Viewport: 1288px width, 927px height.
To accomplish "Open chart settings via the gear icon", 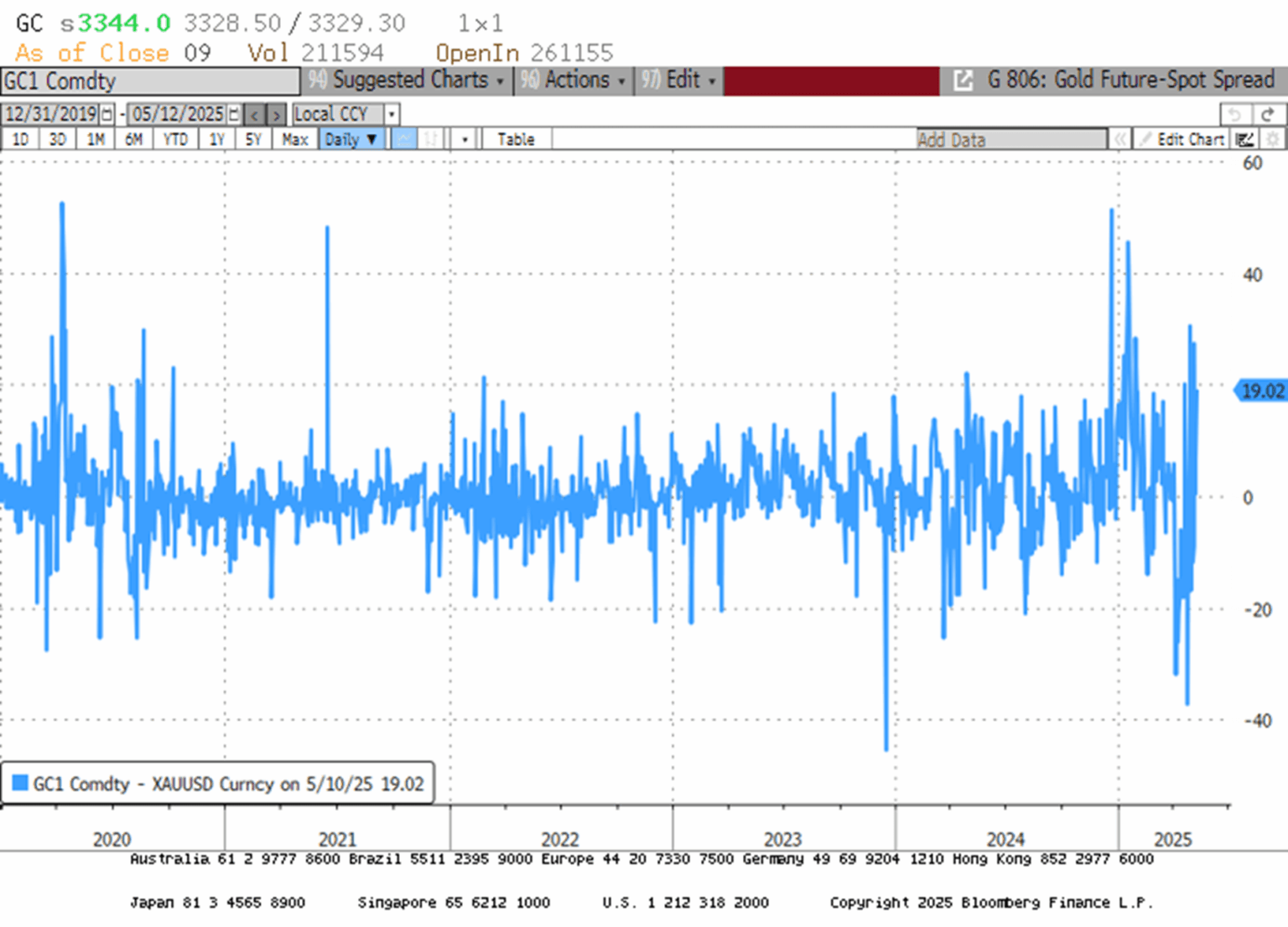I will pyautogui.click(x=1274, y=139).
